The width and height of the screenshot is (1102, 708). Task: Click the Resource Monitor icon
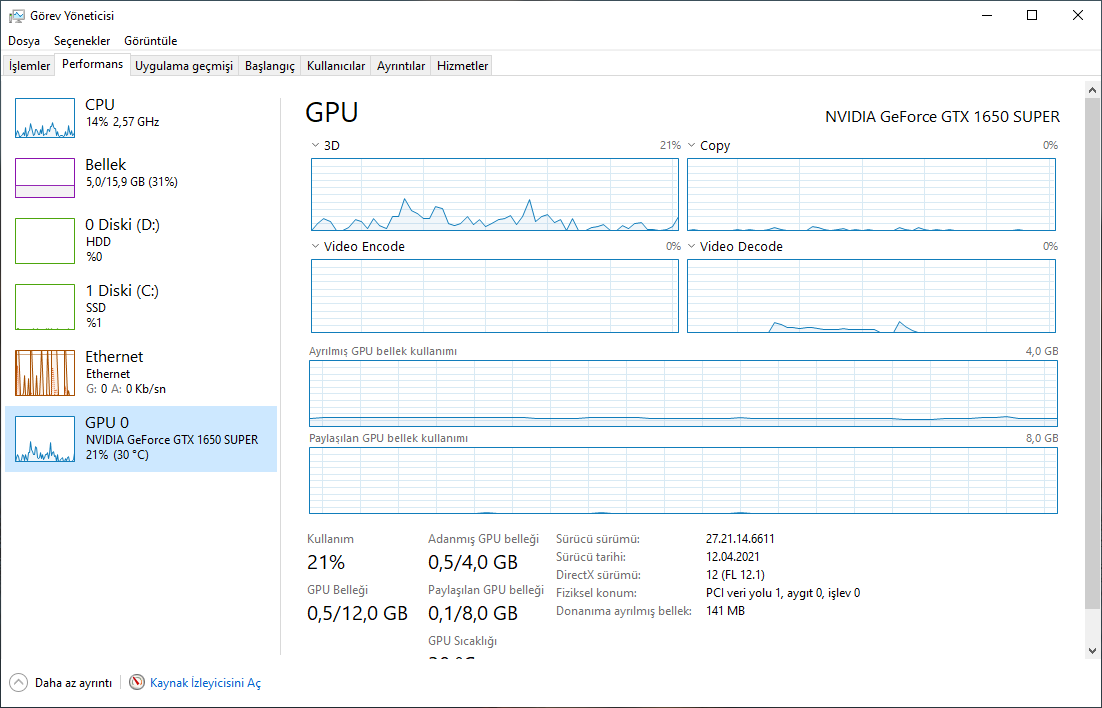(137, 682)
